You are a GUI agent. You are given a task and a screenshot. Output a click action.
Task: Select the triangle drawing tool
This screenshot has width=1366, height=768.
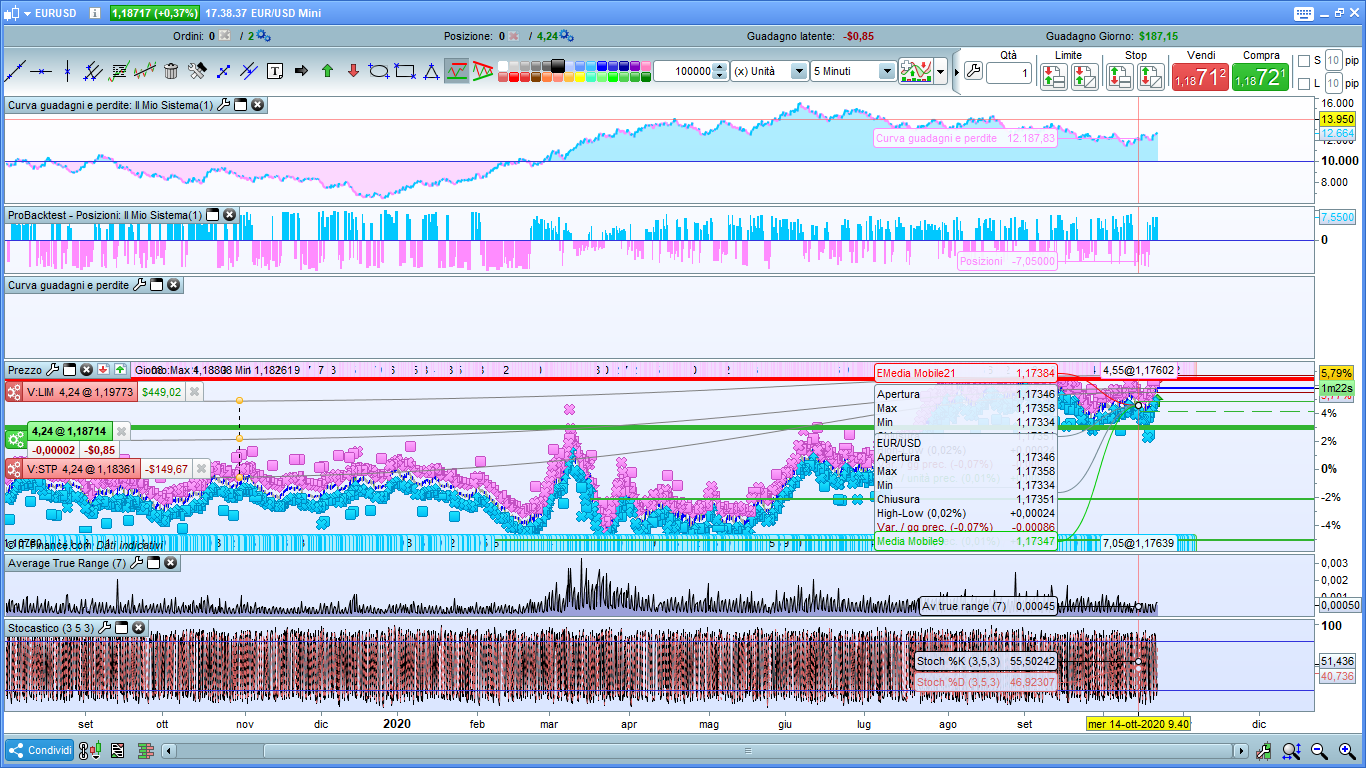[x=431, y=71]
